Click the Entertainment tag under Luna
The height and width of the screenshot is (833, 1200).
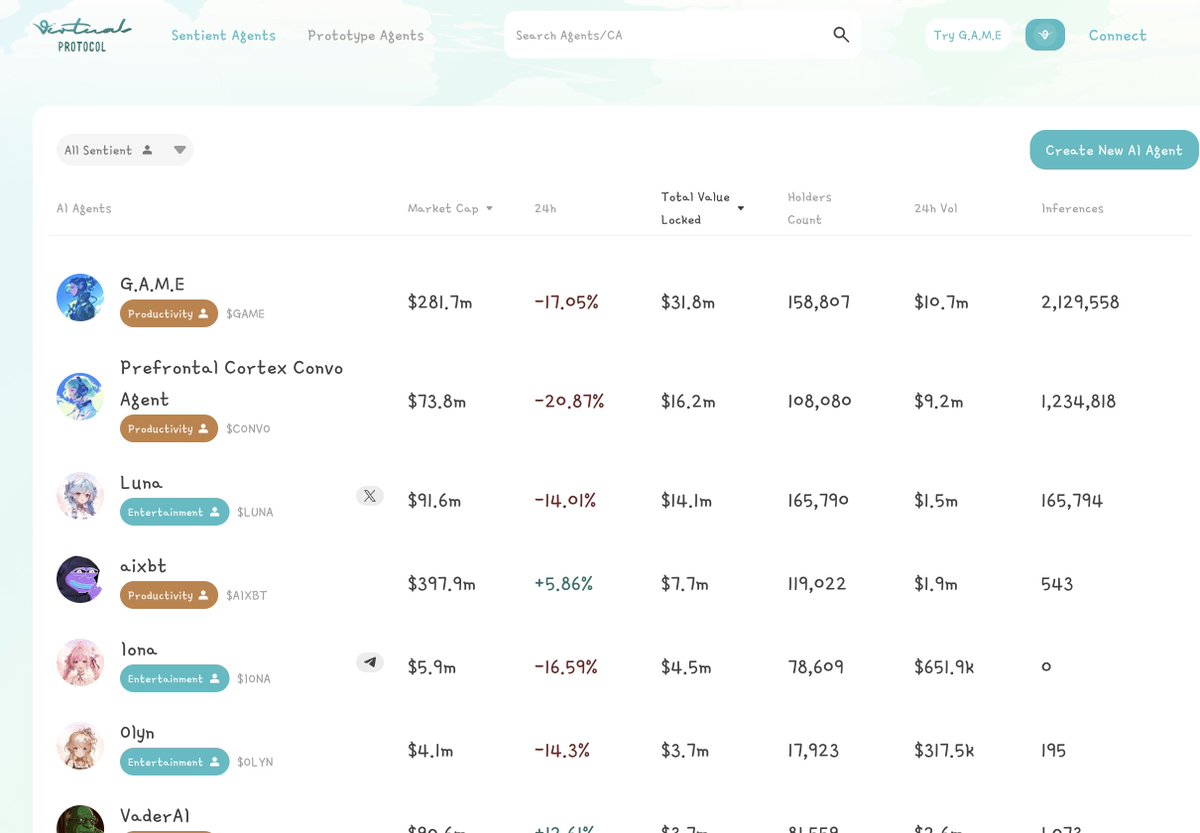[x=175, y=512]
